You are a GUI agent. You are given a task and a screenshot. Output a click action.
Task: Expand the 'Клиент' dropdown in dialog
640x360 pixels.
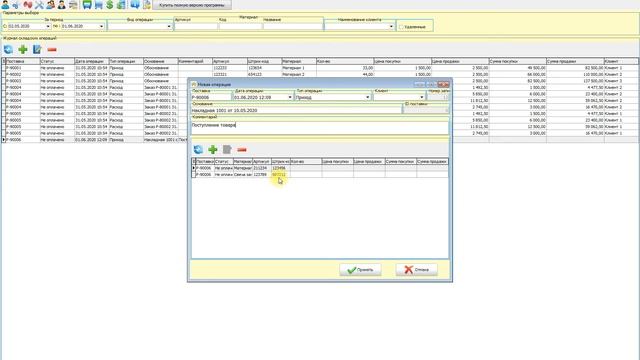click(422, 98)
